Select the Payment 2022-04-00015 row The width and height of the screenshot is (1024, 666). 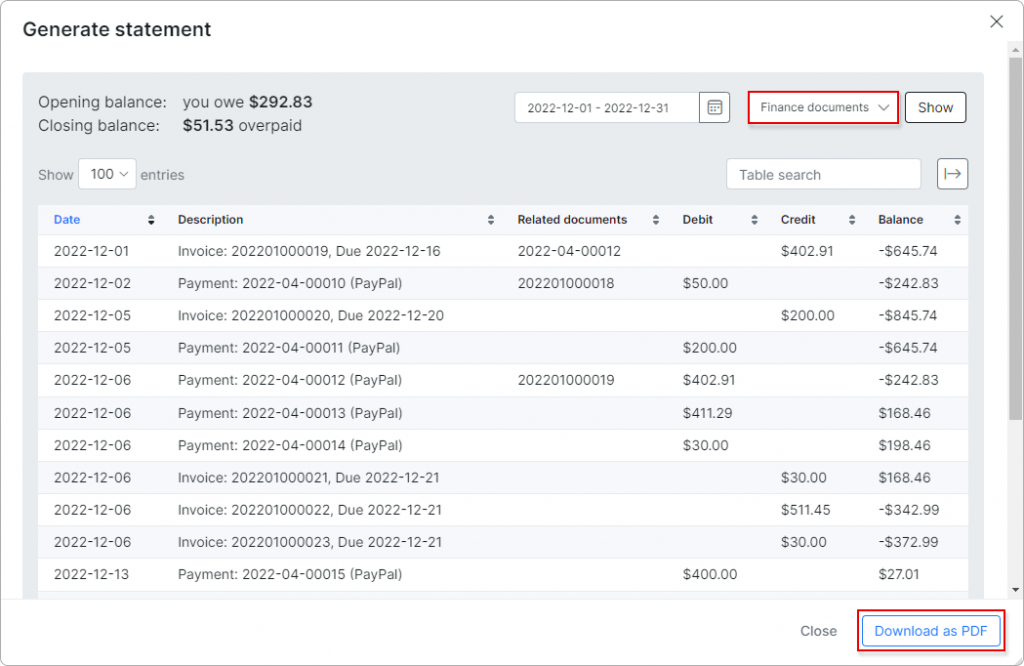(x=400, y=574)
